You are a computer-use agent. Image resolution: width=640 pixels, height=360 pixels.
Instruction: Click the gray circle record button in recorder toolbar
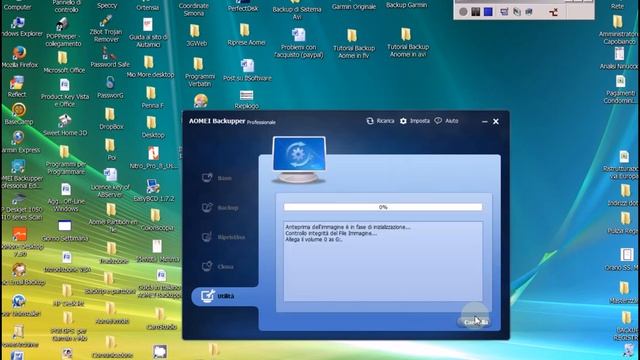463,12
